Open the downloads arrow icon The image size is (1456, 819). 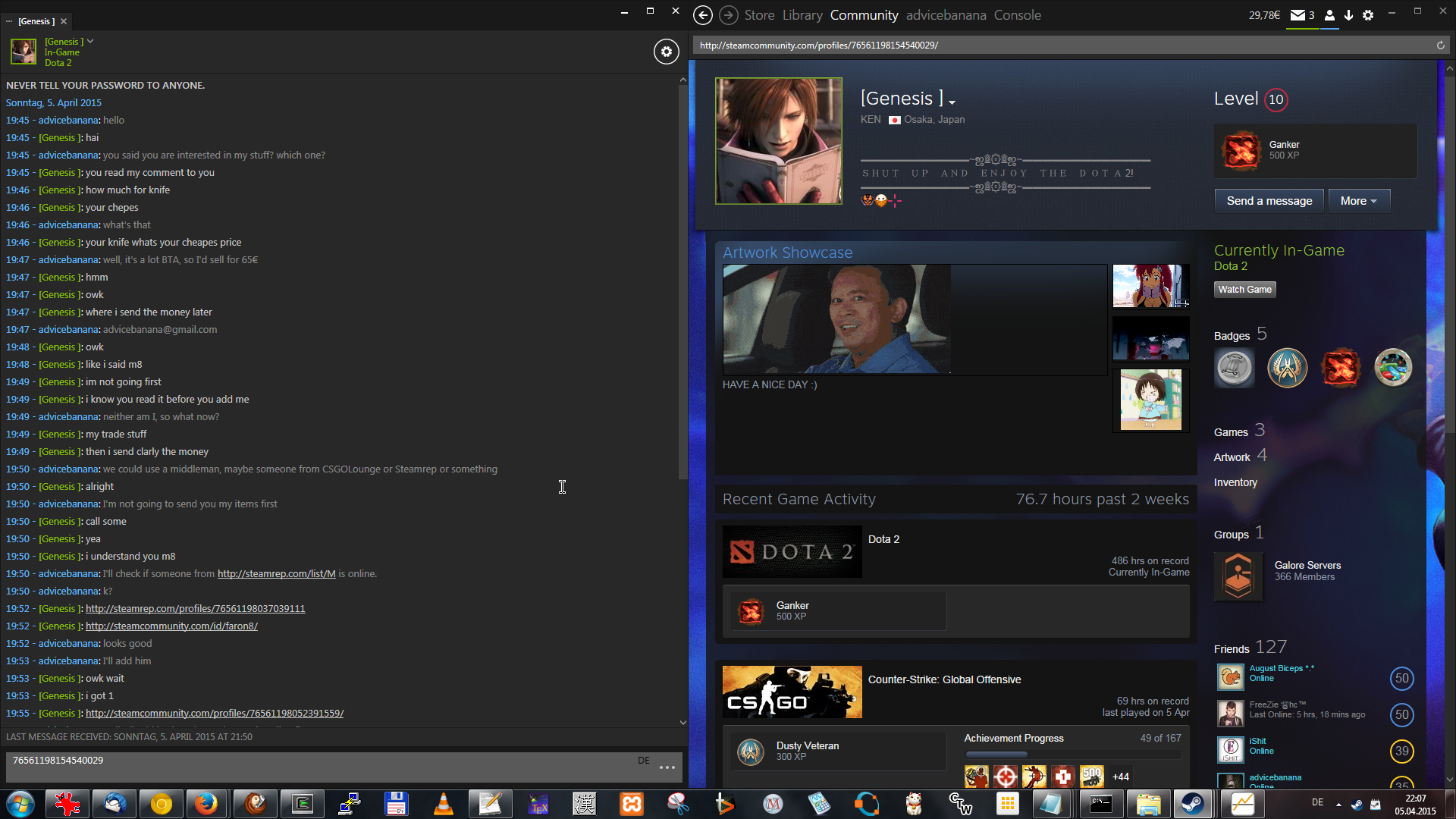point(1348,15)
